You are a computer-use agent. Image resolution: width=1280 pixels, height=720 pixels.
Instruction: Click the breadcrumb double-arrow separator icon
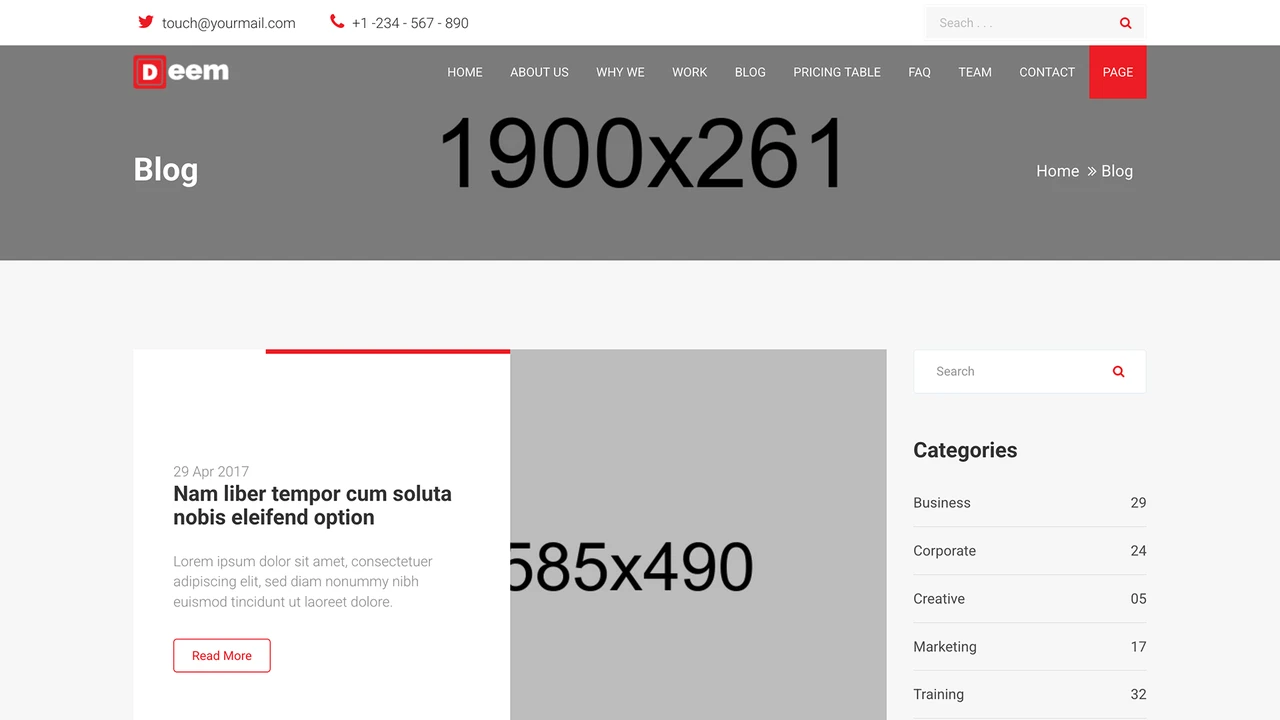tap(1092, 171)
